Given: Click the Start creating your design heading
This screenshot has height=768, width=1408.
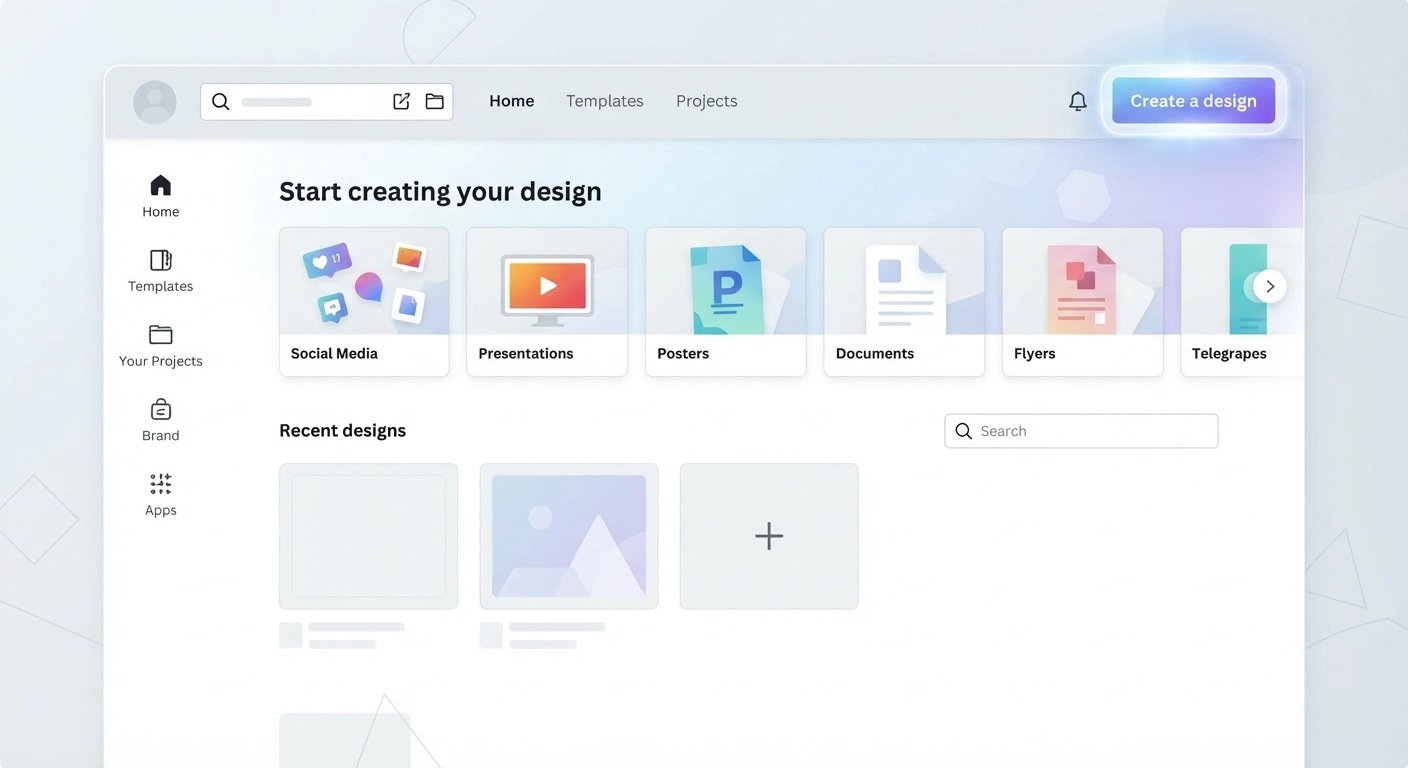Looking at the screenshot, I should (440, 192).
